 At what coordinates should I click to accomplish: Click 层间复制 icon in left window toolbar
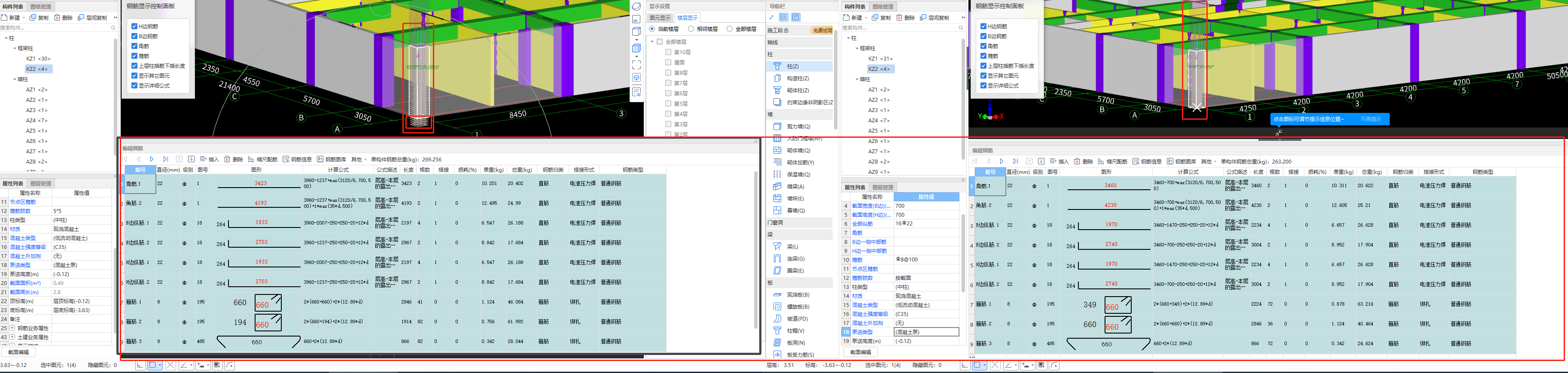[x=82, y=18]
